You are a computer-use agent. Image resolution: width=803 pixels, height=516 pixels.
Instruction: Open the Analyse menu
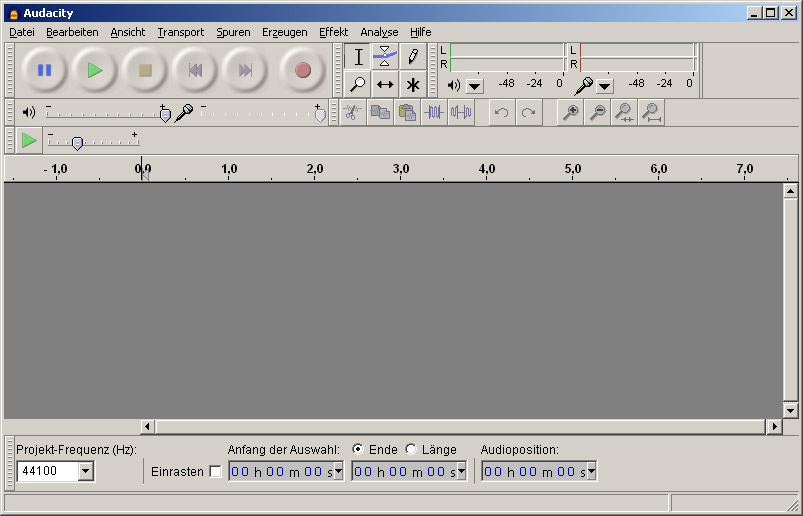click(379, 32)
